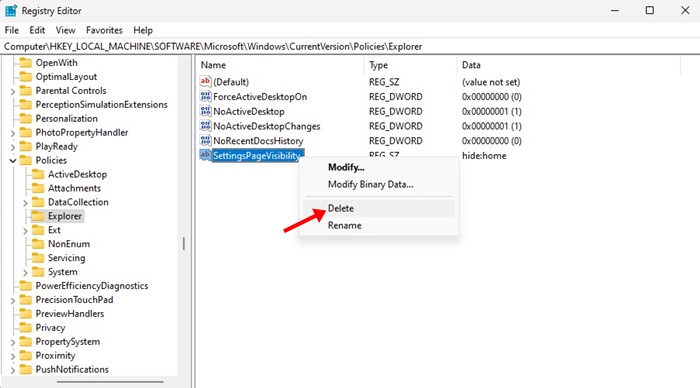The height and width of the screenshot is (388, 700).
Task: Click the NoRecentDocsHistory DWORD icon
Action: tap(205, 141)
